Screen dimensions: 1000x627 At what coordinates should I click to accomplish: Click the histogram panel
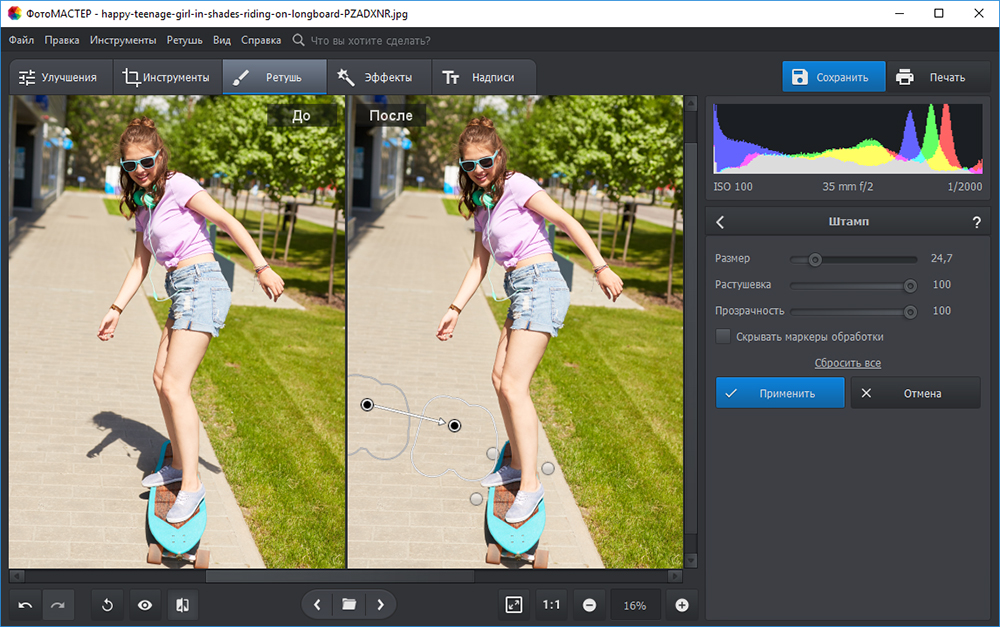pyautogui.click(x=848, y=138)
